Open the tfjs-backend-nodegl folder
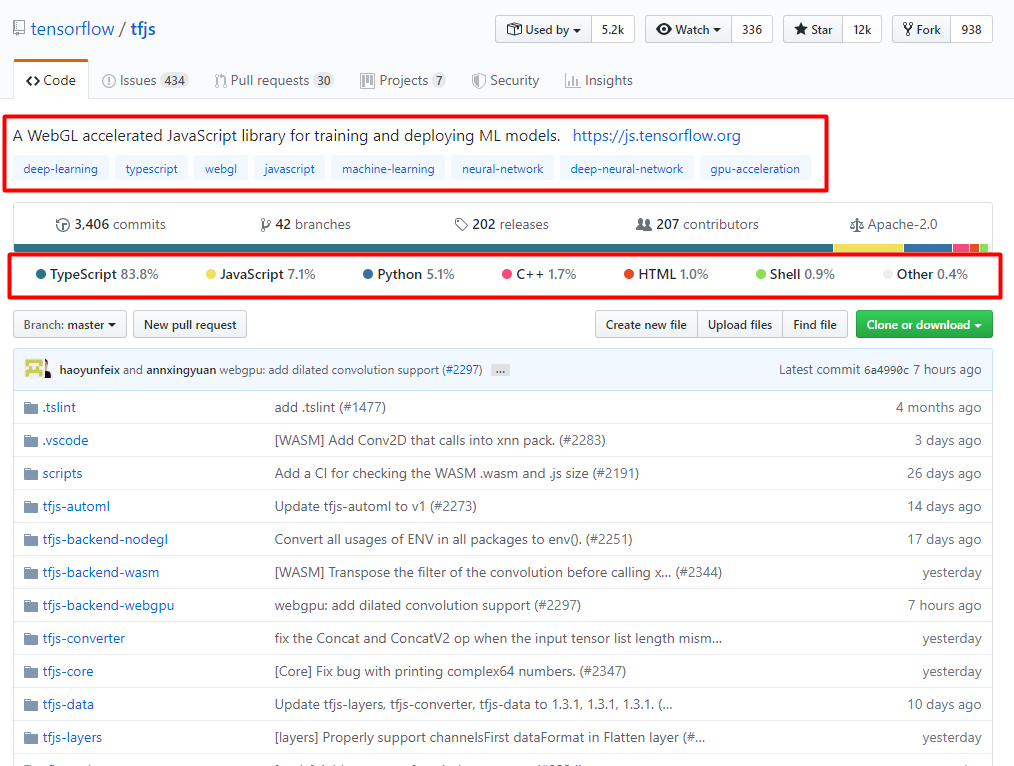The width and height of the screenshot is (1014, 766). point(105,539)
